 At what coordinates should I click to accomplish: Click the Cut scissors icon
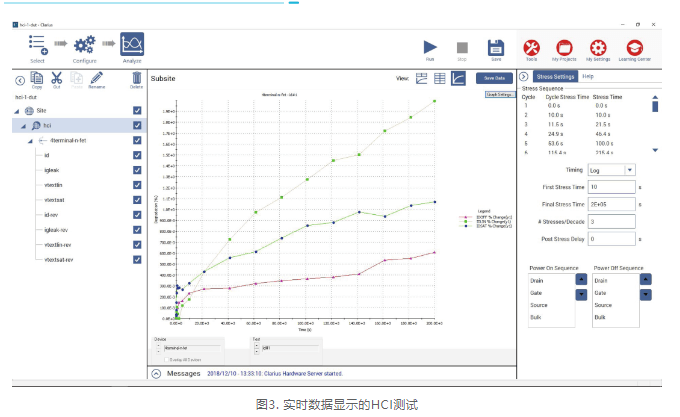56,79
